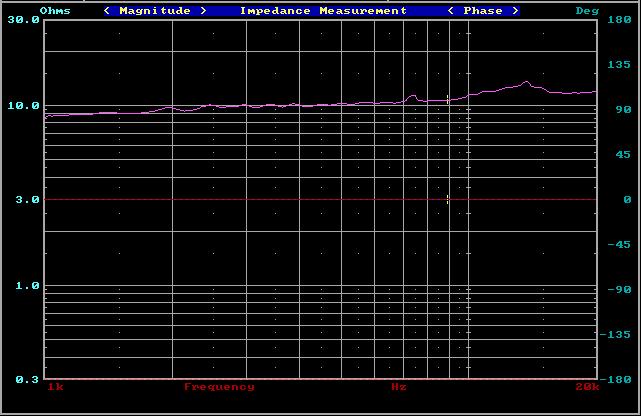Click the Ohms axis unit label
Viewport: 641px width, 416px height.
[55, 11]
